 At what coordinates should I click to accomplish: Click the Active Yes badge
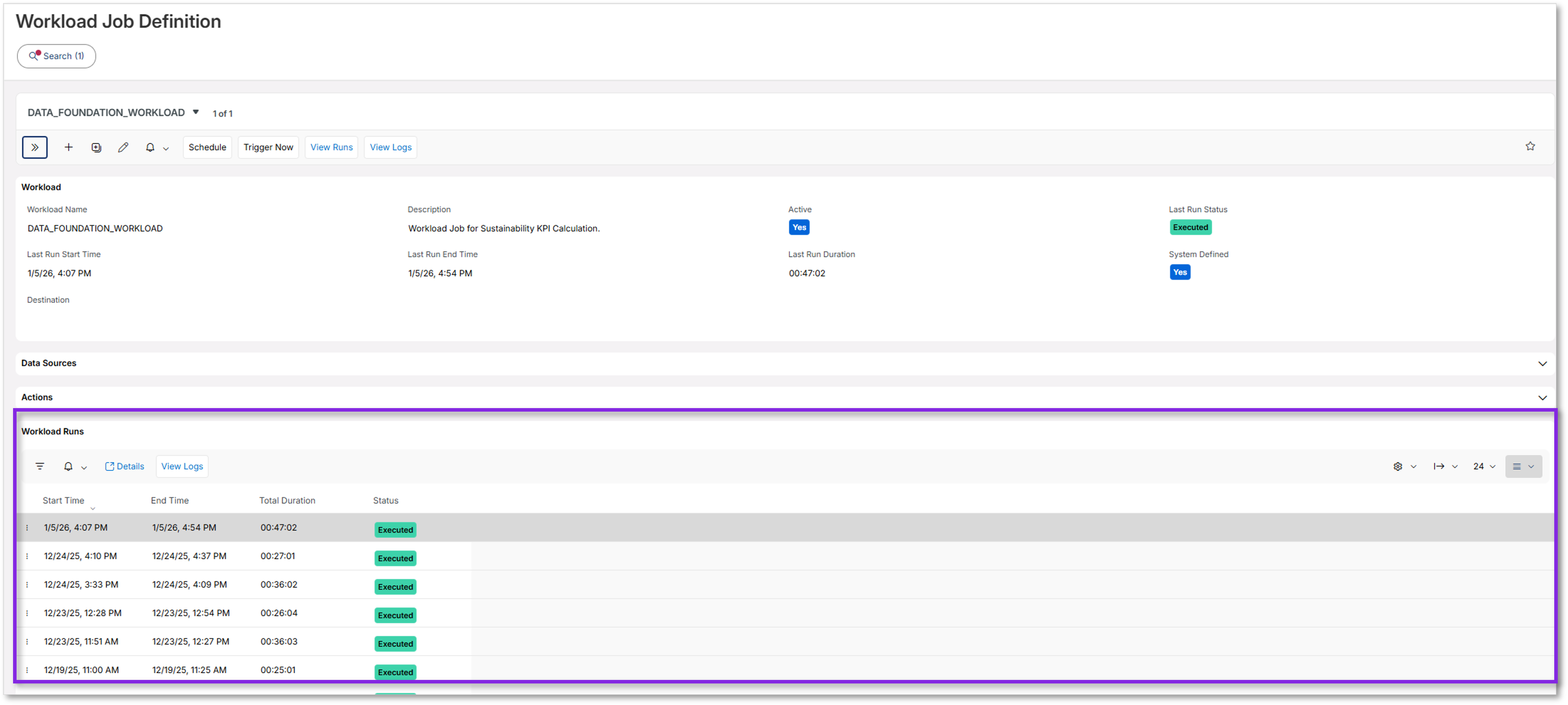click(798, 227)
